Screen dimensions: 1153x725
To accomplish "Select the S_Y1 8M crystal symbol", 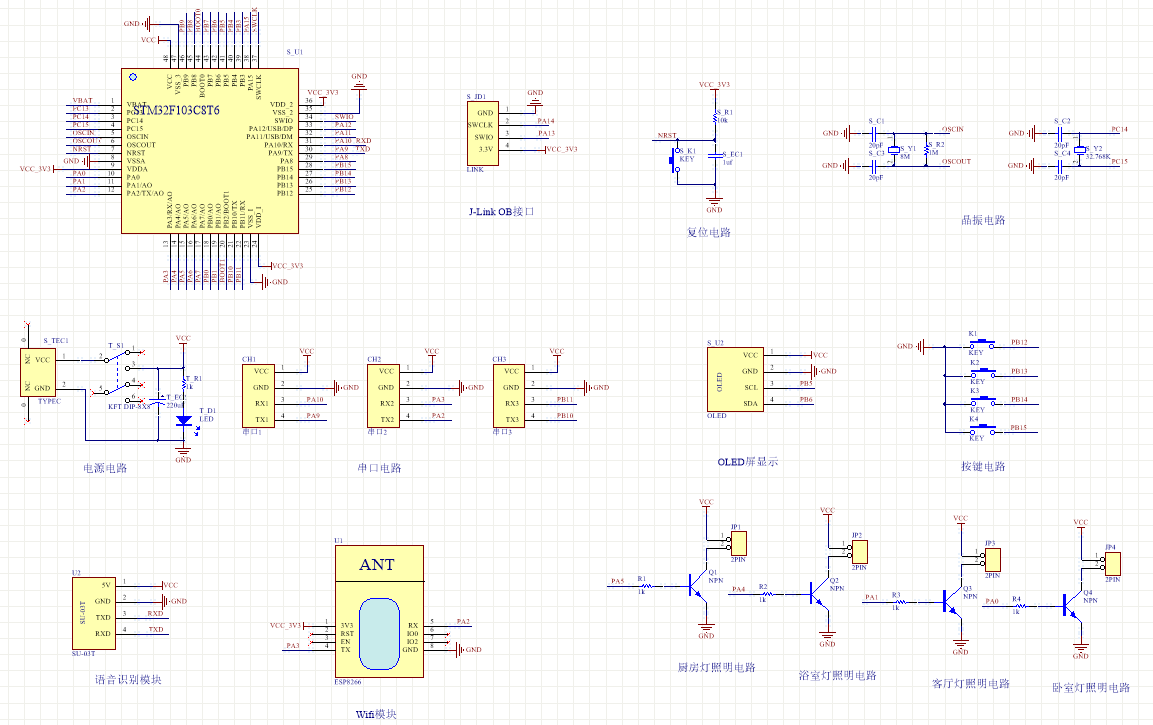I will coord(893,151).
